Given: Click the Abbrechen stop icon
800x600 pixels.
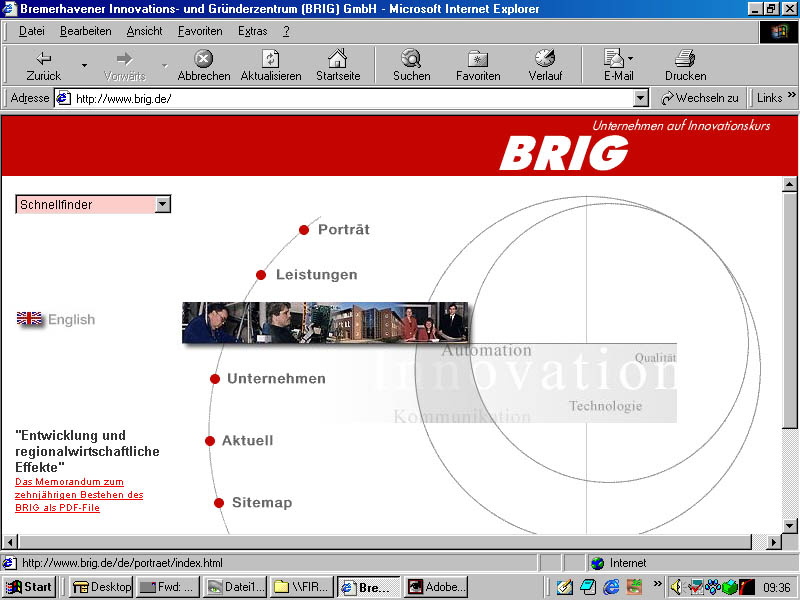Looking at the screenshot, I should [x=204, y=59].
